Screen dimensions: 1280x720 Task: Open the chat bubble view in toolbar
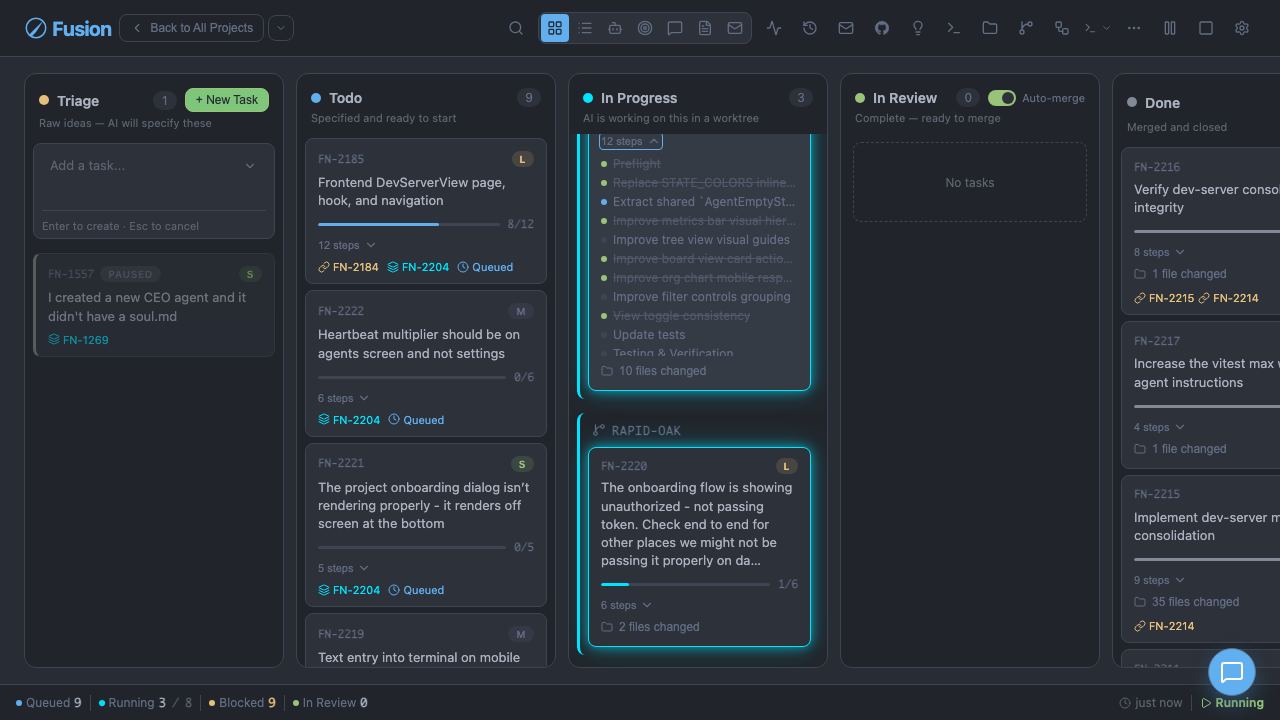pos(675,28)
